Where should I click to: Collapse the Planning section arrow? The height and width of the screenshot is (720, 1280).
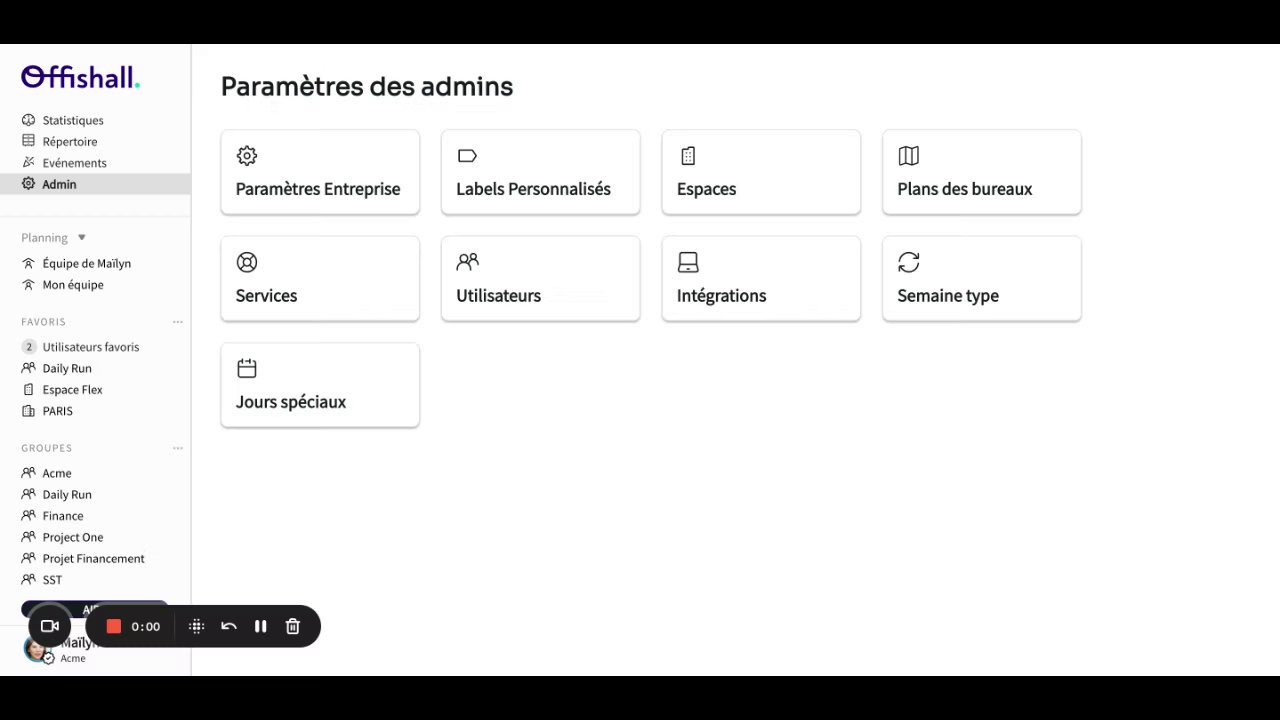82,238
